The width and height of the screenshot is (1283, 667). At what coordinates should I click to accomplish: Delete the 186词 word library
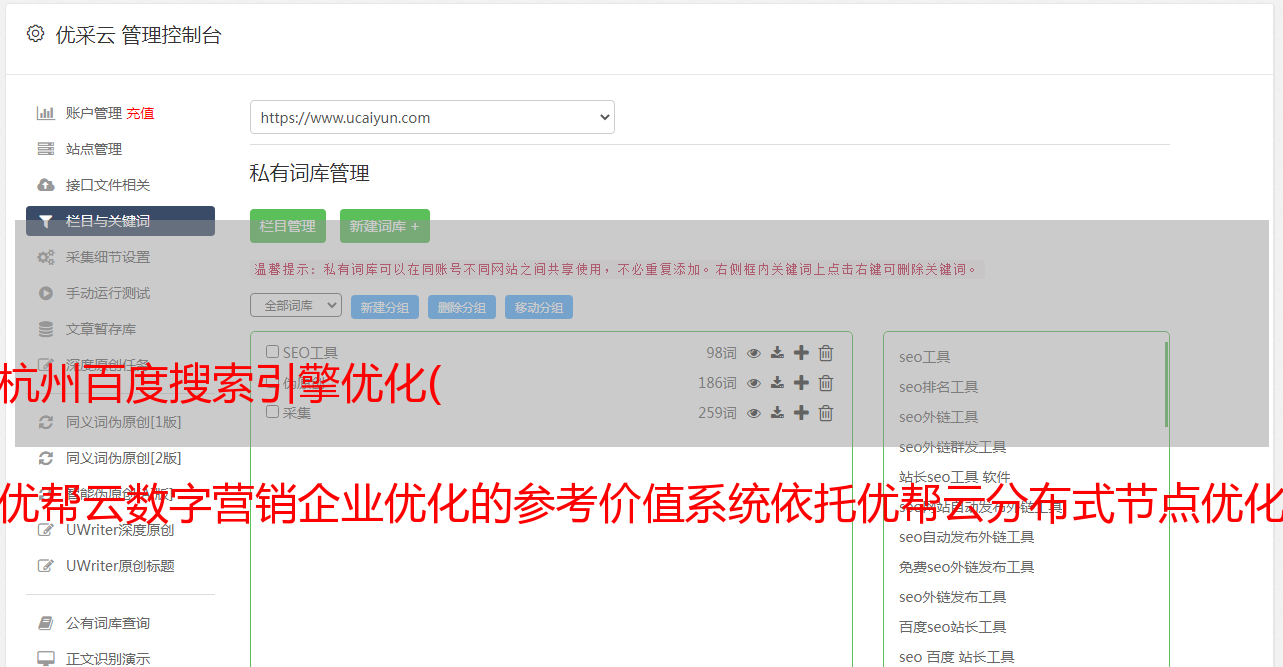(x=826, y=383)
